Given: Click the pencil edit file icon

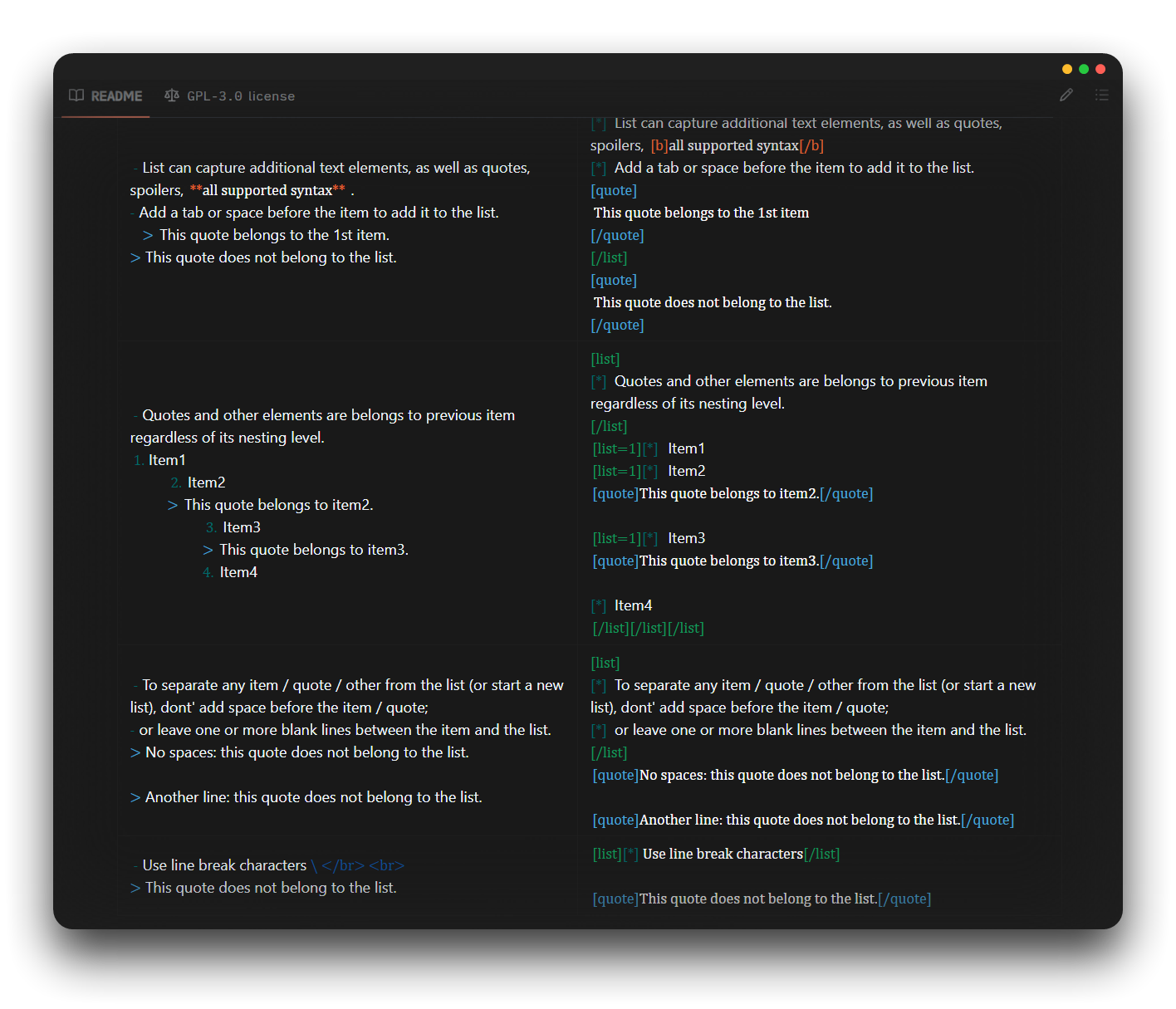Looking at the screenshot, I should coord(1066,95).
